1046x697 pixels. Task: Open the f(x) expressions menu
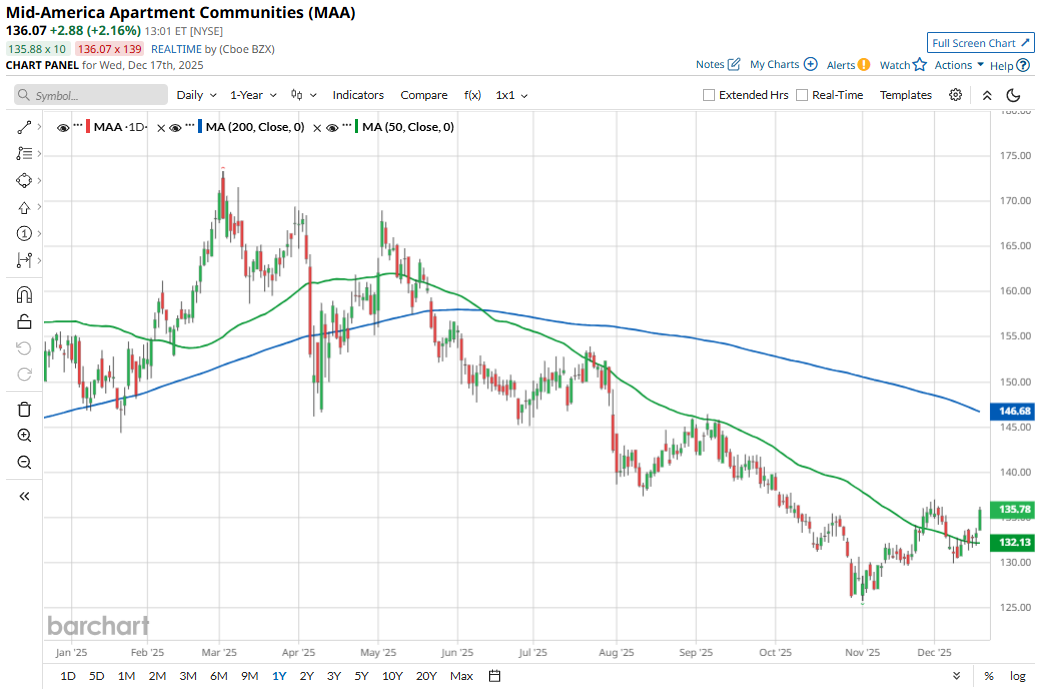(472, 95)
